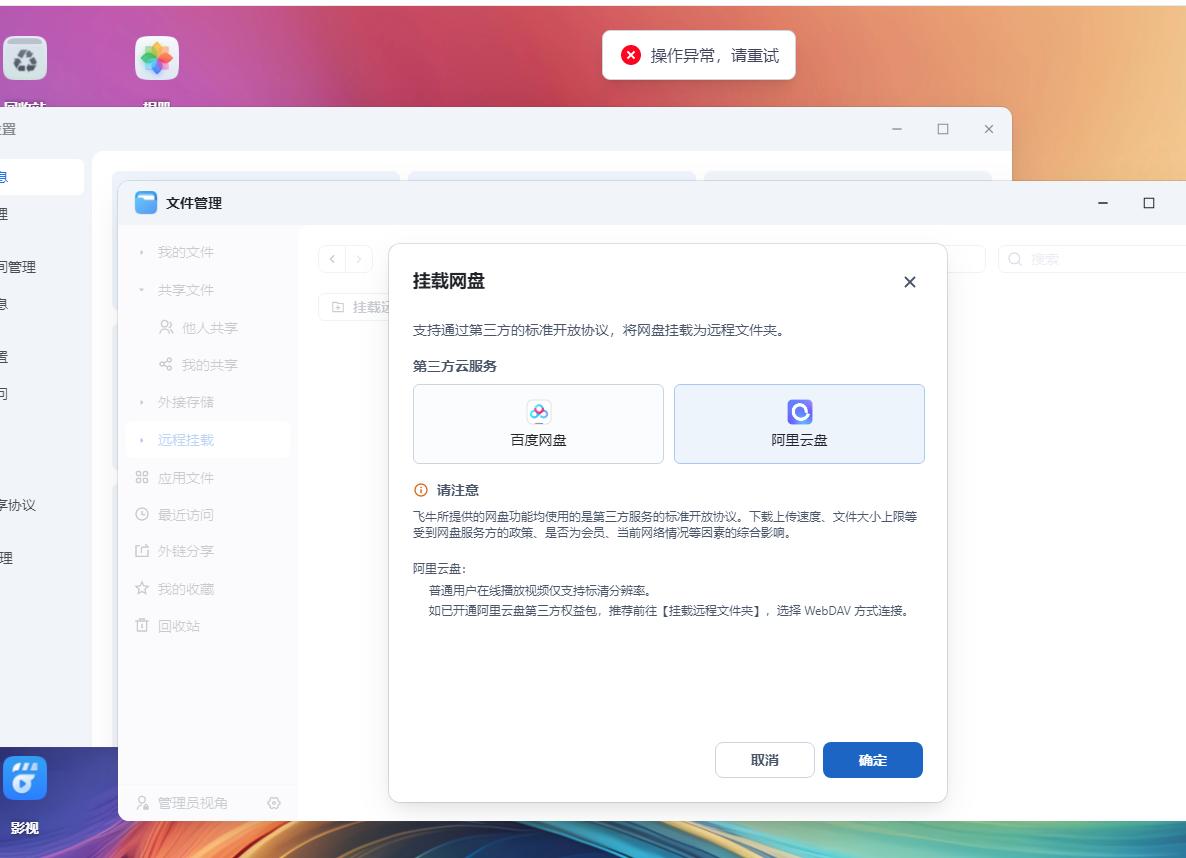This screenshot has height=858, width=1186.
Task: Expand the 外接存储 tree arrow
Action: click(x=141, y=402)
